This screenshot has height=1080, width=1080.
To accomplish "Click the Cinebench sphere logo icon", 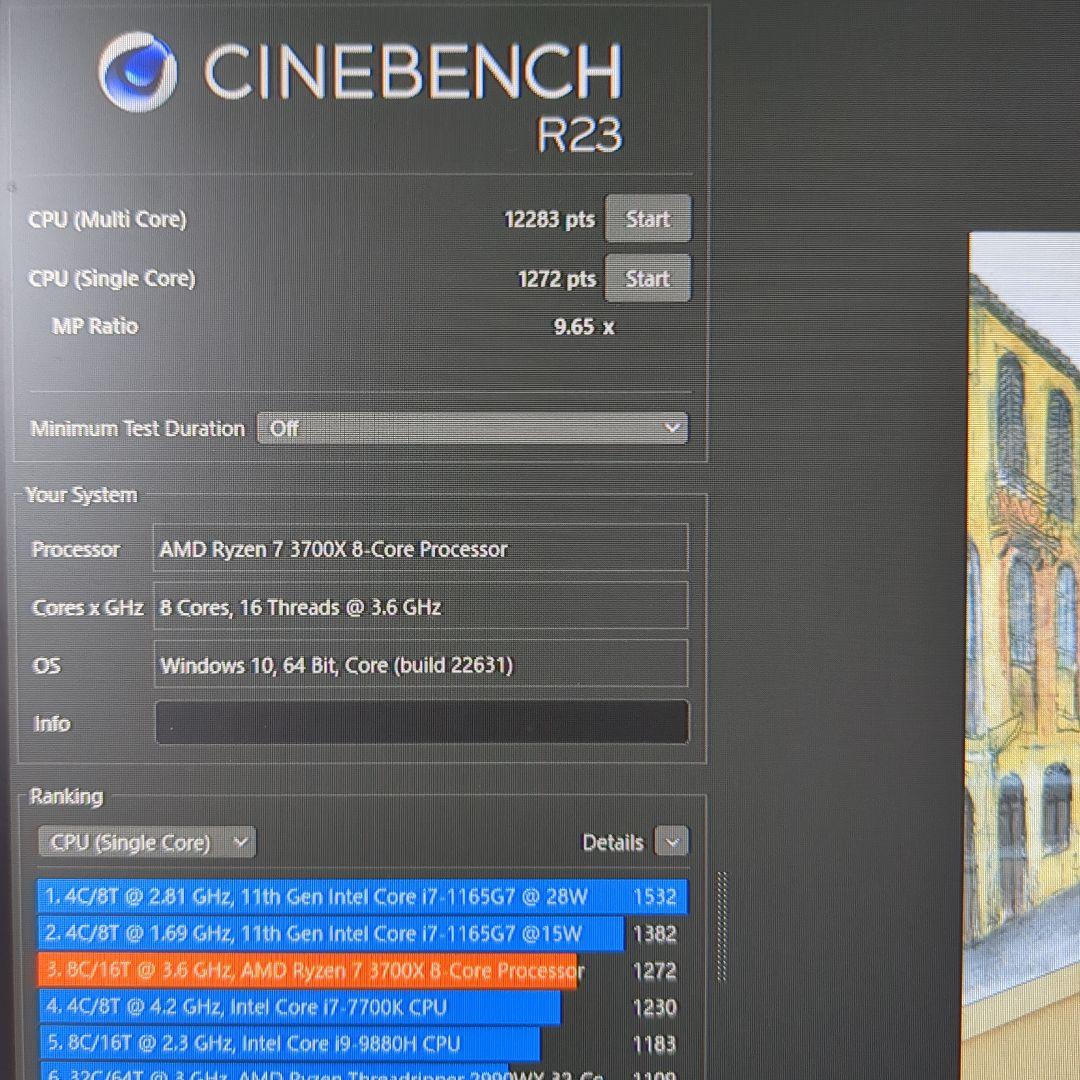I will [x=138, y=71].
